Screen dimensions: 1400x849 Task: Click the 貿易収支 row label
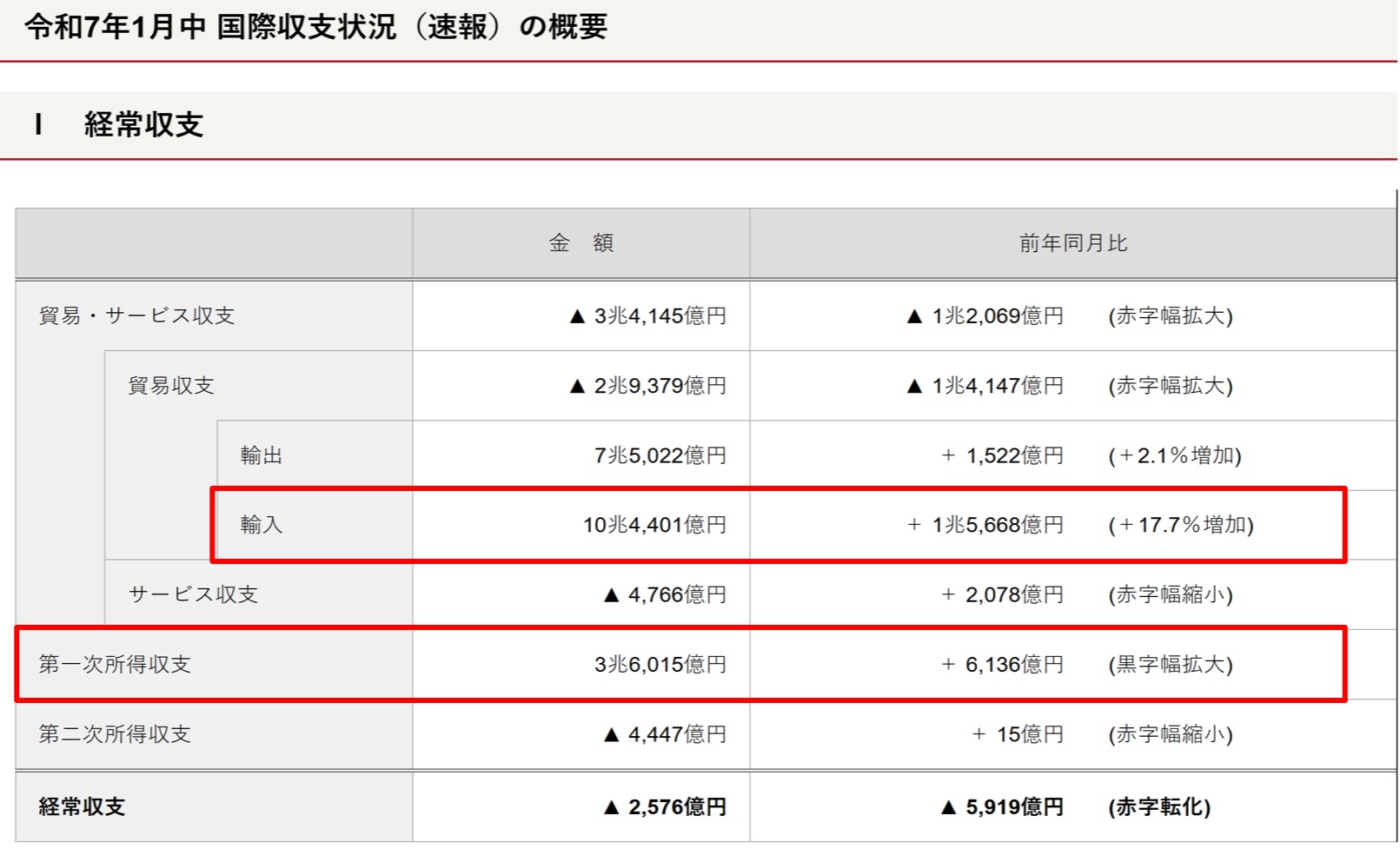tap(171, 386)
